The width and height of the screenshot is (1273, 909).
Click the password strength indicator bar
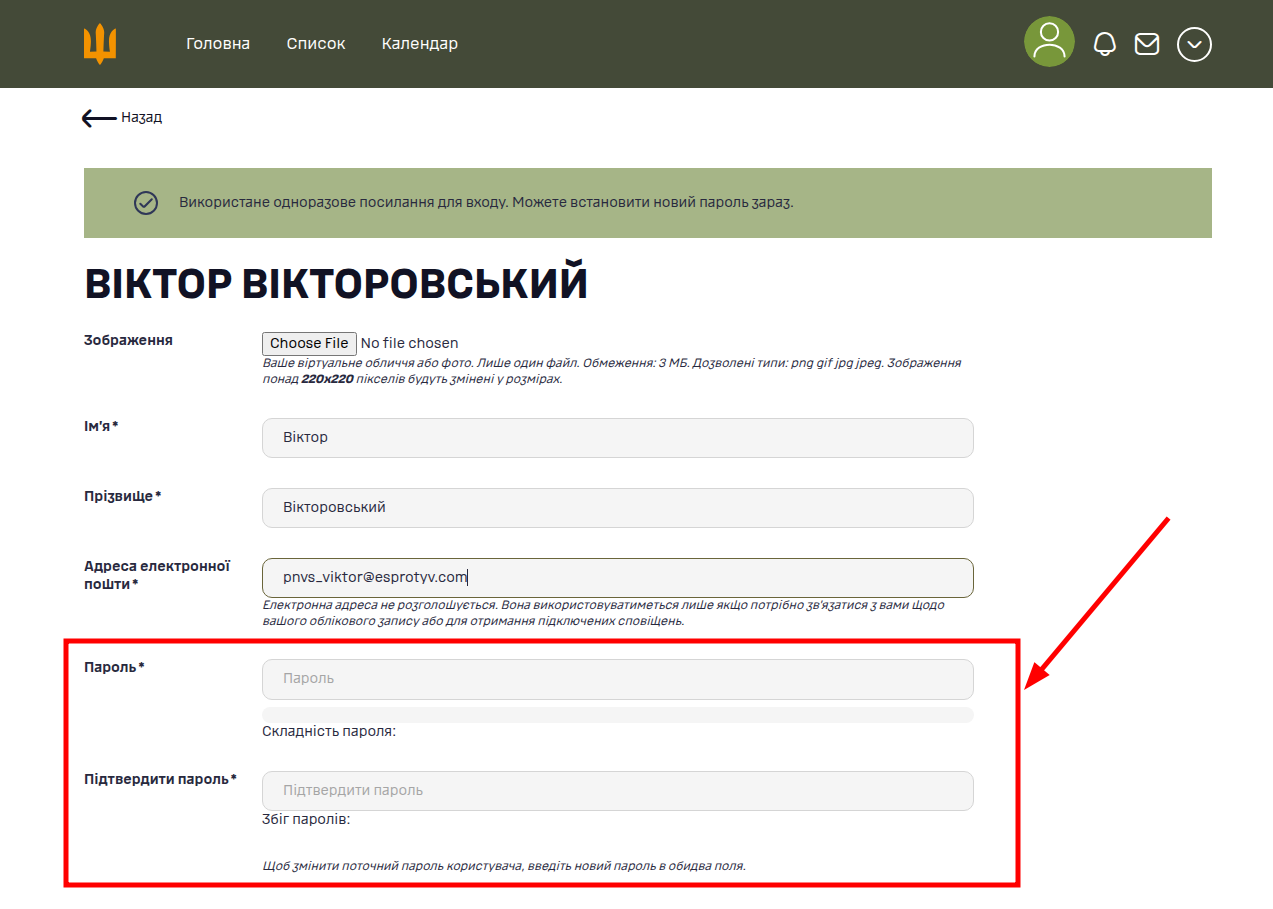[616, 714]
